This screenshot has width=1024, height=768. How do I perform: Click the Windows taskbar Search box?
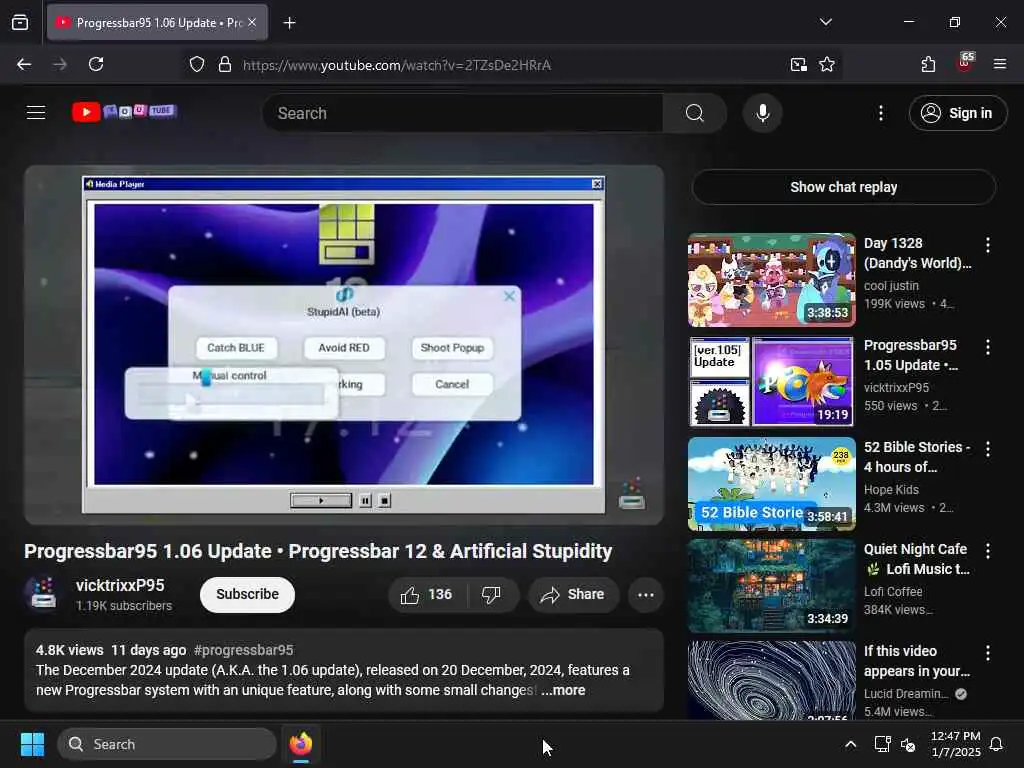pos(167,744)
